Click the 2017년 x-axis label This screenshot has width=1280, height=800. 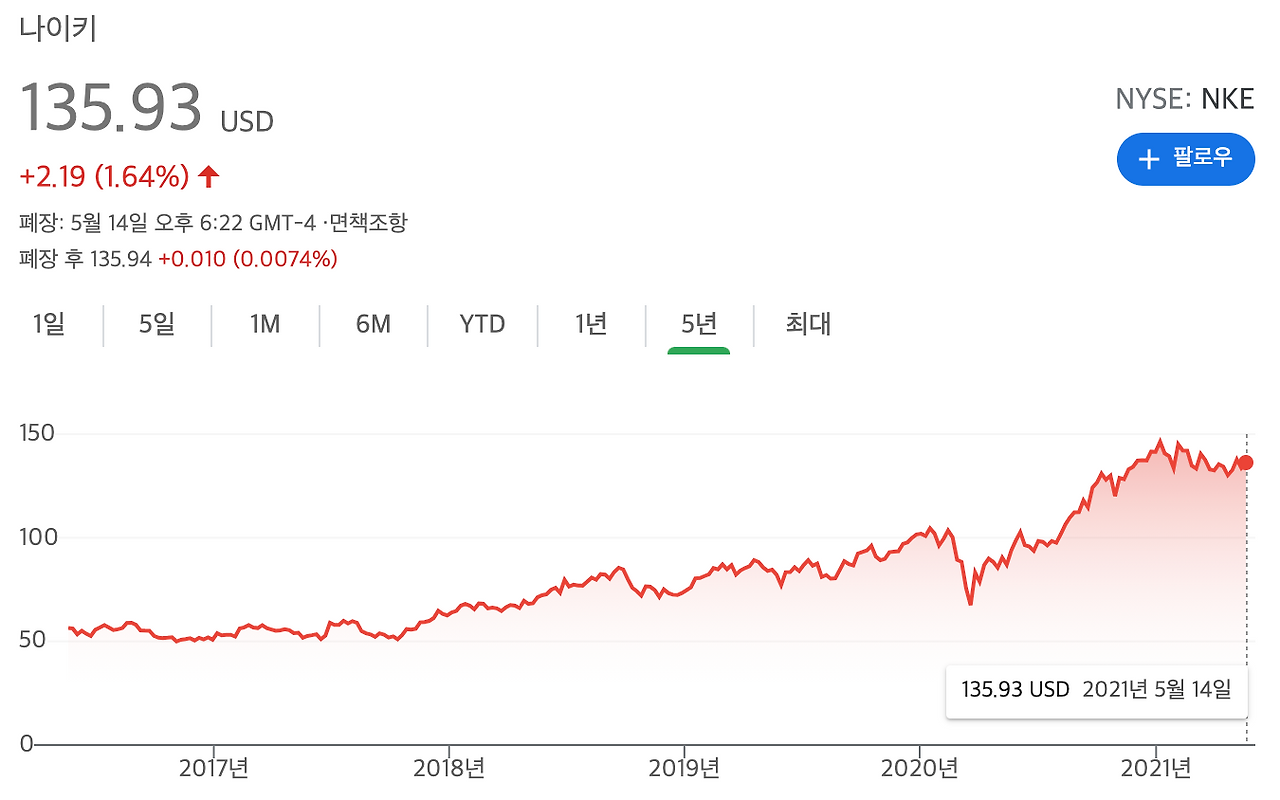[x=213, y=769]
